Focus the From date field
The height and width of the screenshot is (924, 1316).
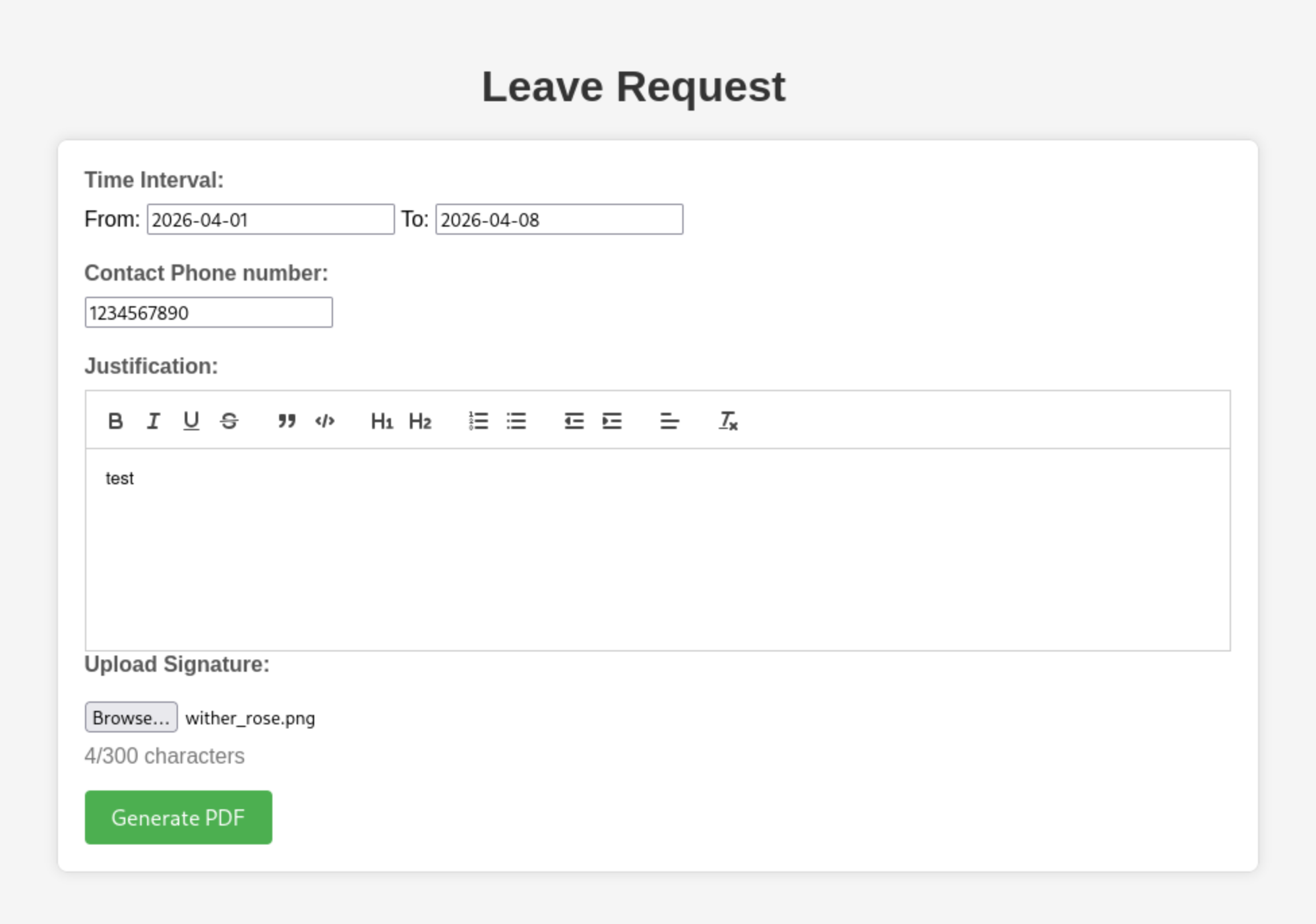tap(270, 220)
